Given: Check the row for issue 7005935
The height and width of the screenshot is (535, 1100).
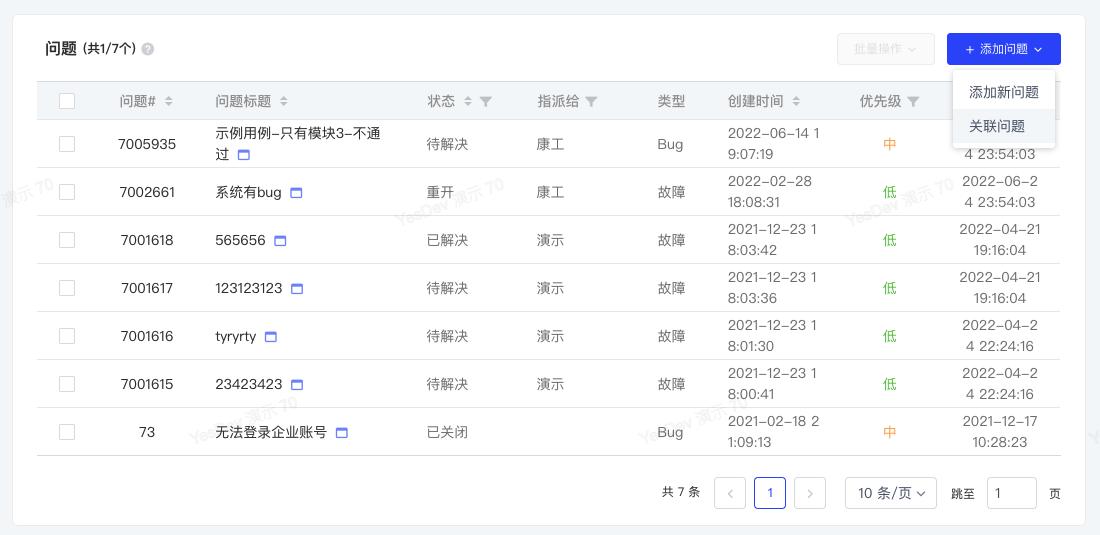Looking at the screenshot, I should 67,144.
